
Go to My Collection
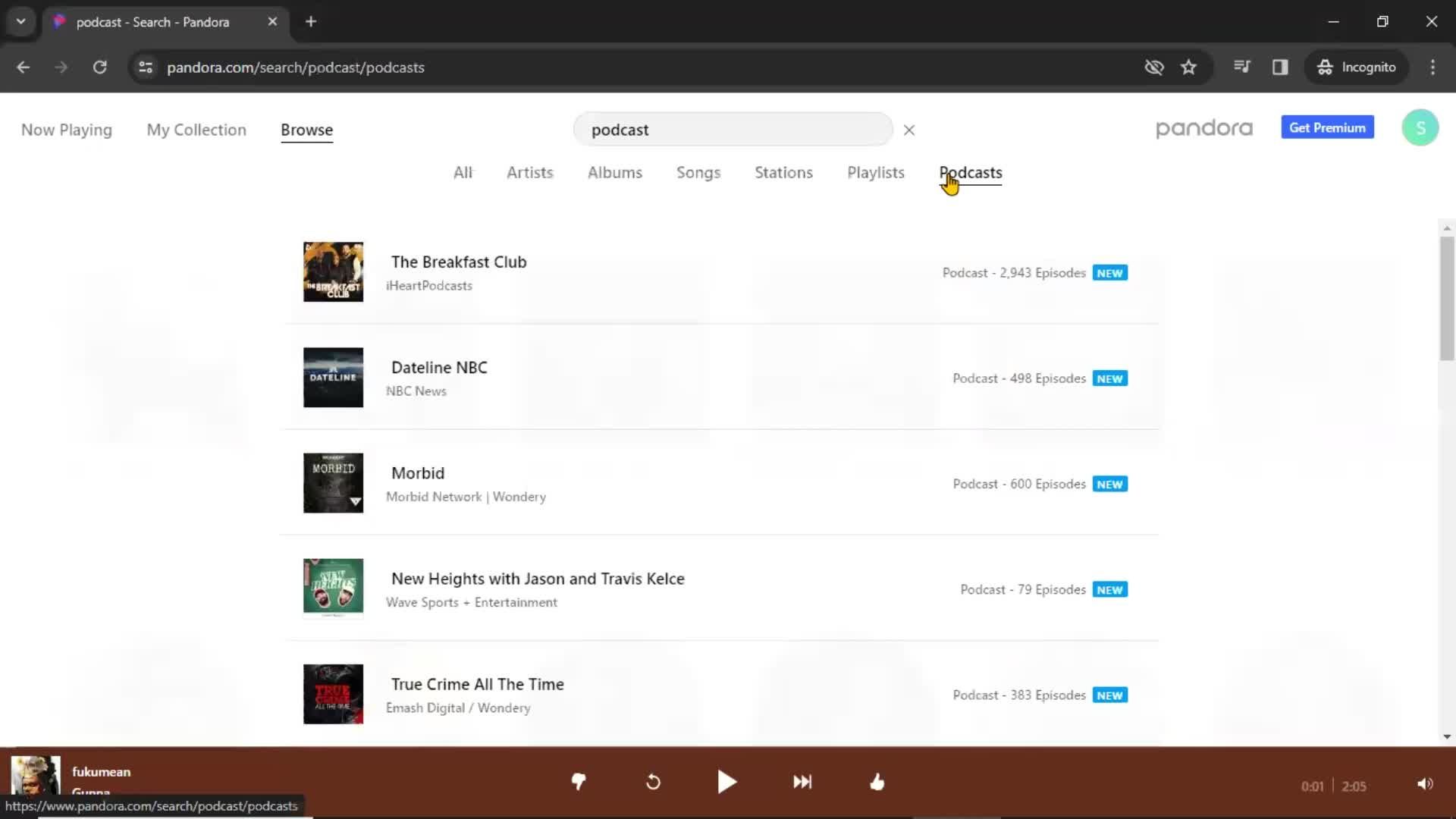[x=196, y=130]
